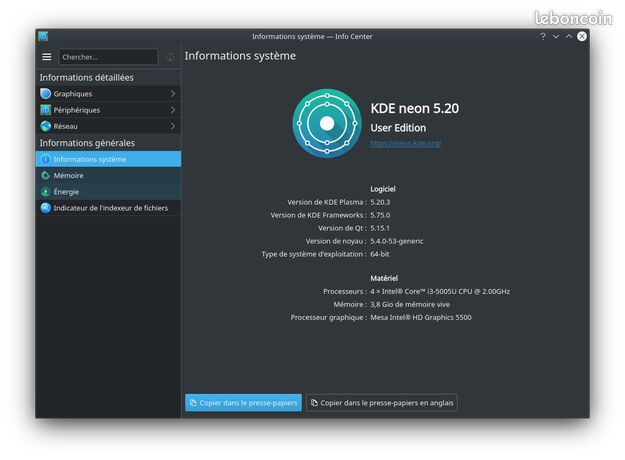Select Indicateur de l'indexeur de fichiers
625x460 pixels.
pyautogui.click(x=108, y=208)
